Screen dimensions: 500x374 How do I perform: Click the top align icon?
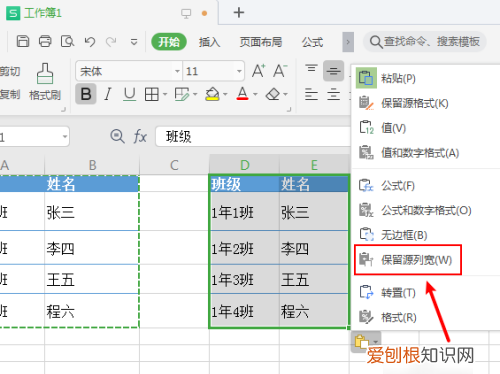[x=311, y=69]
